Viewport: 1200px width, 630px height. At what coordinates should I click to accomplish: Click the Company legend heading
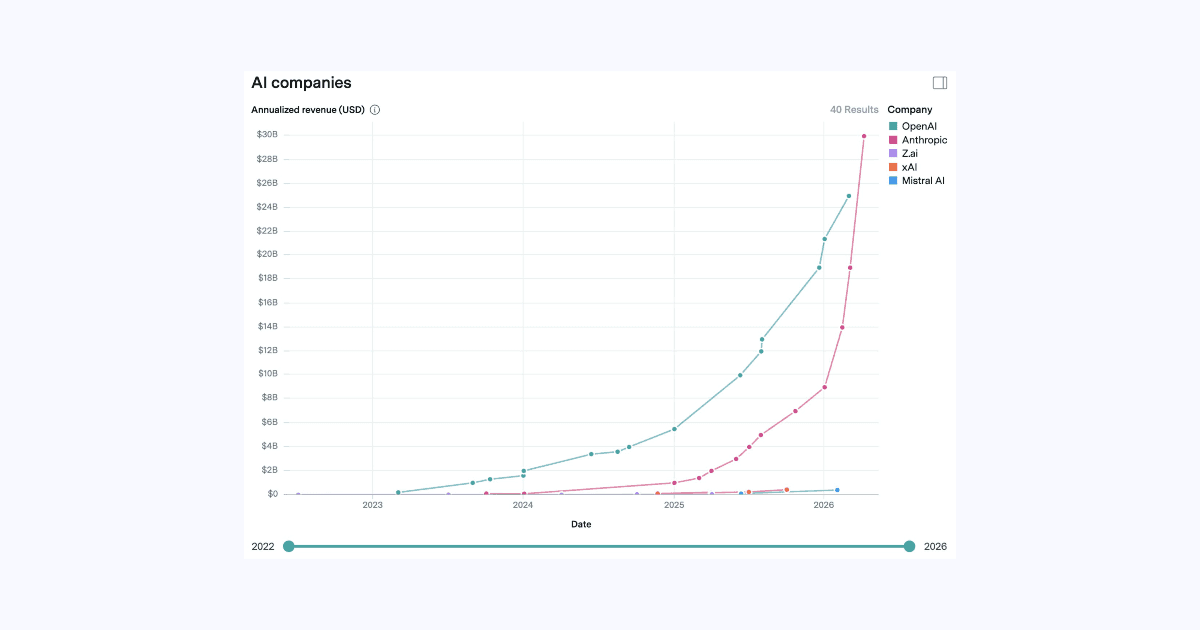pyautogui.click(x=911, y=109)
